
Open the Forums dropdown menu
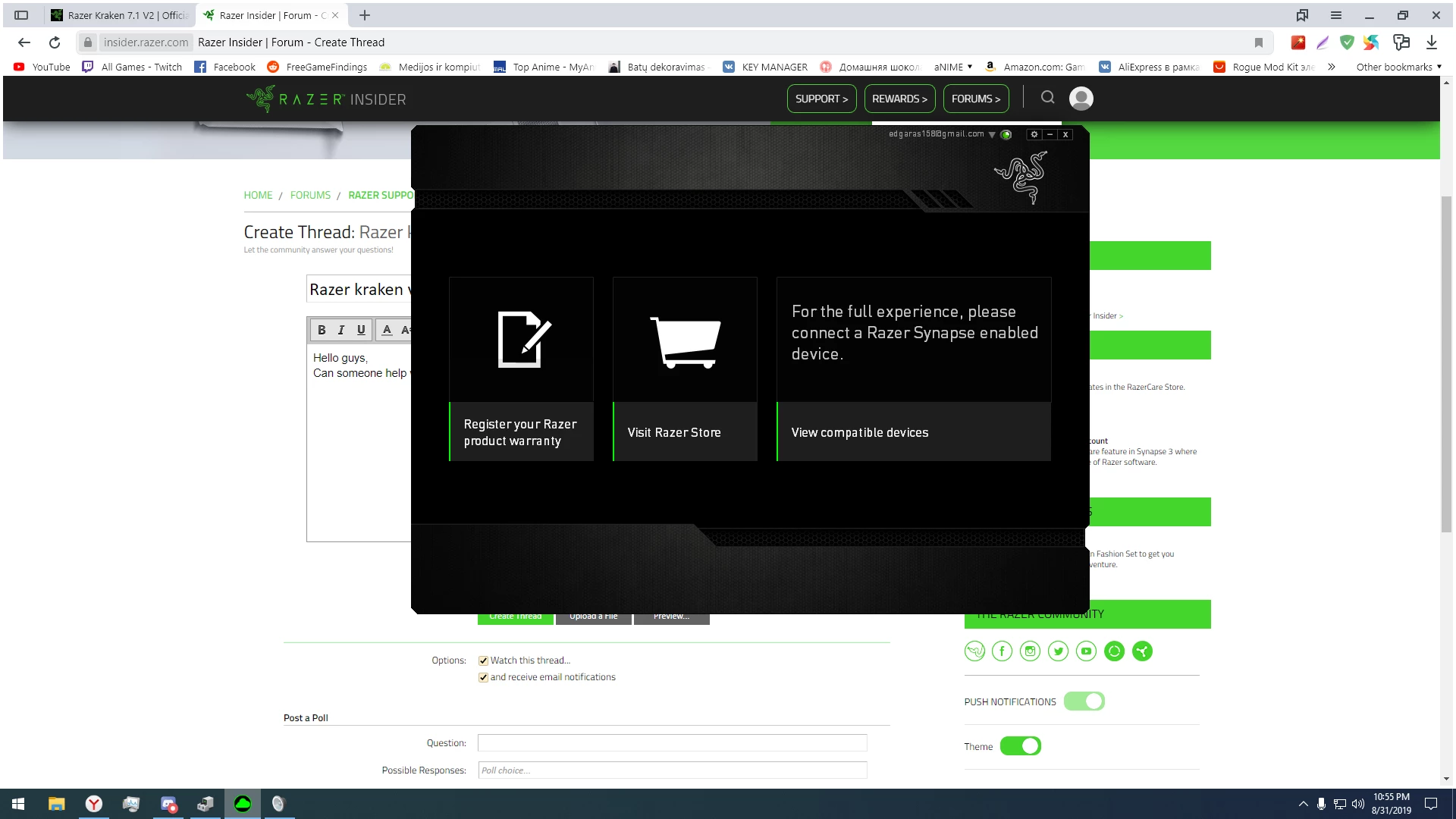tap(975, 99)
